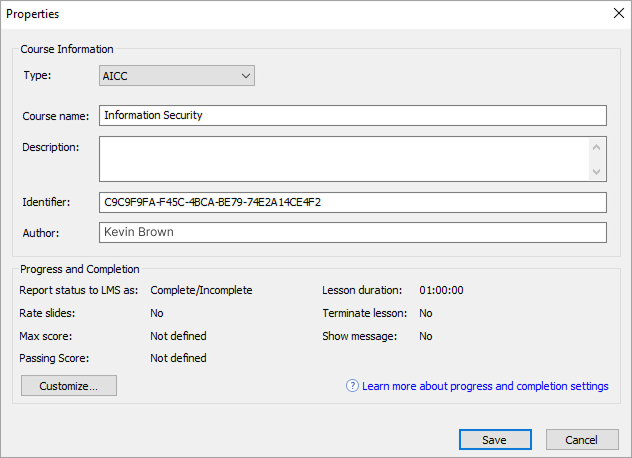
Task: Click the Passing Score Not defined value
Action: pos(178,358)
